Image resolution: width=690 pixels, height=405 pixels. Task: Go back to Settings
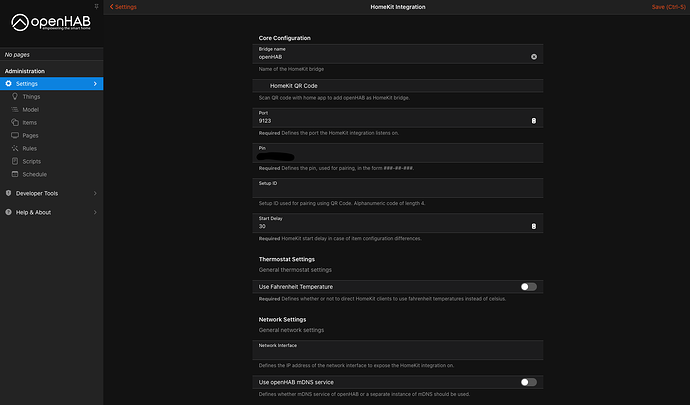123,7
